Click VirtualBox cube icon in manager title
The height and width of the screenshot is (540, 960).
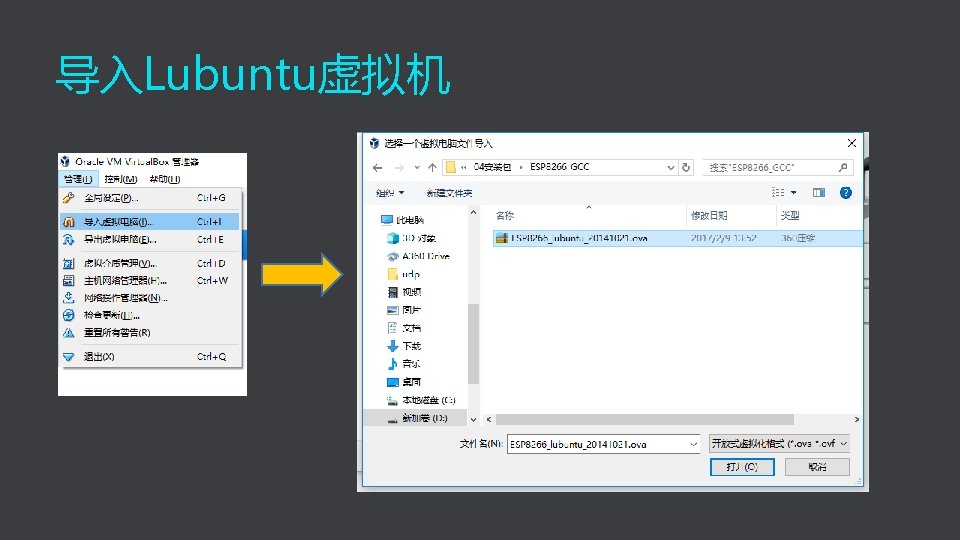point(65,162)
